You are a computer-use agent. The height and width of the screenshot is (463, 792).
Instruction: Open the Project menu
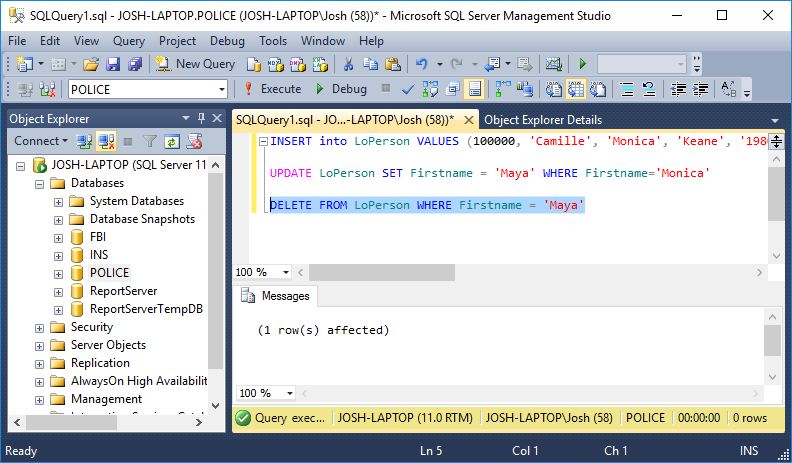point(177,41)
